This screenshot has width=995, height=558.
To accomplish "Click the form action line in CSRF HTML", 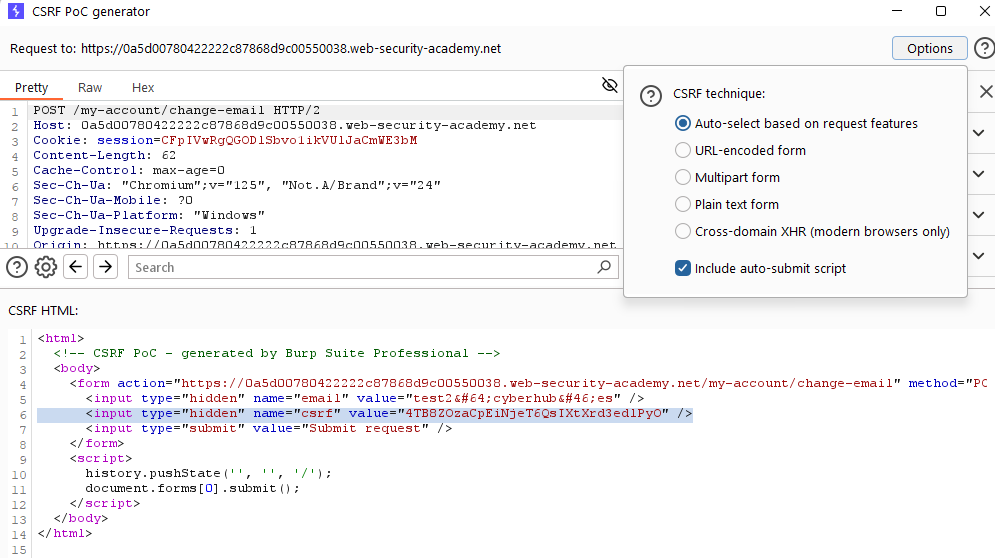I will coord(529,383).
